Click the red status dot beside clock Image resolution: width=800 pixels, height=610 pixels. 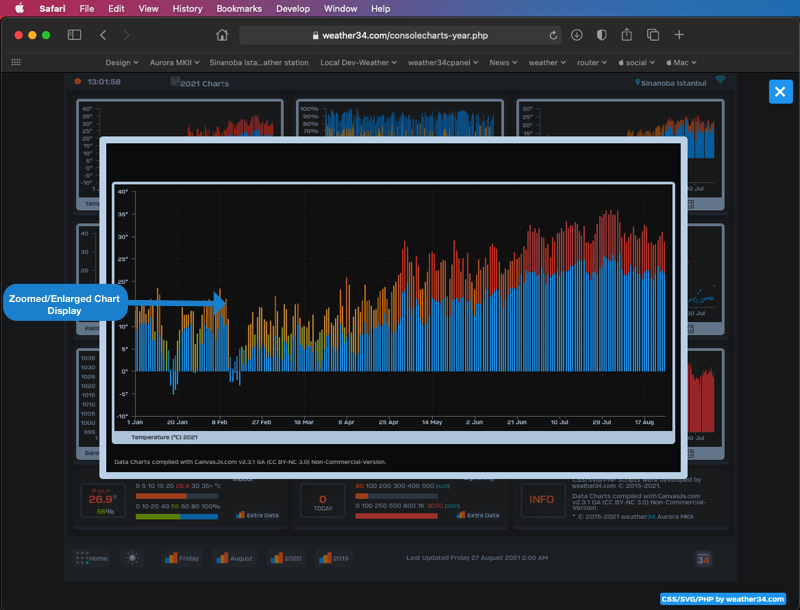point(78,81)
